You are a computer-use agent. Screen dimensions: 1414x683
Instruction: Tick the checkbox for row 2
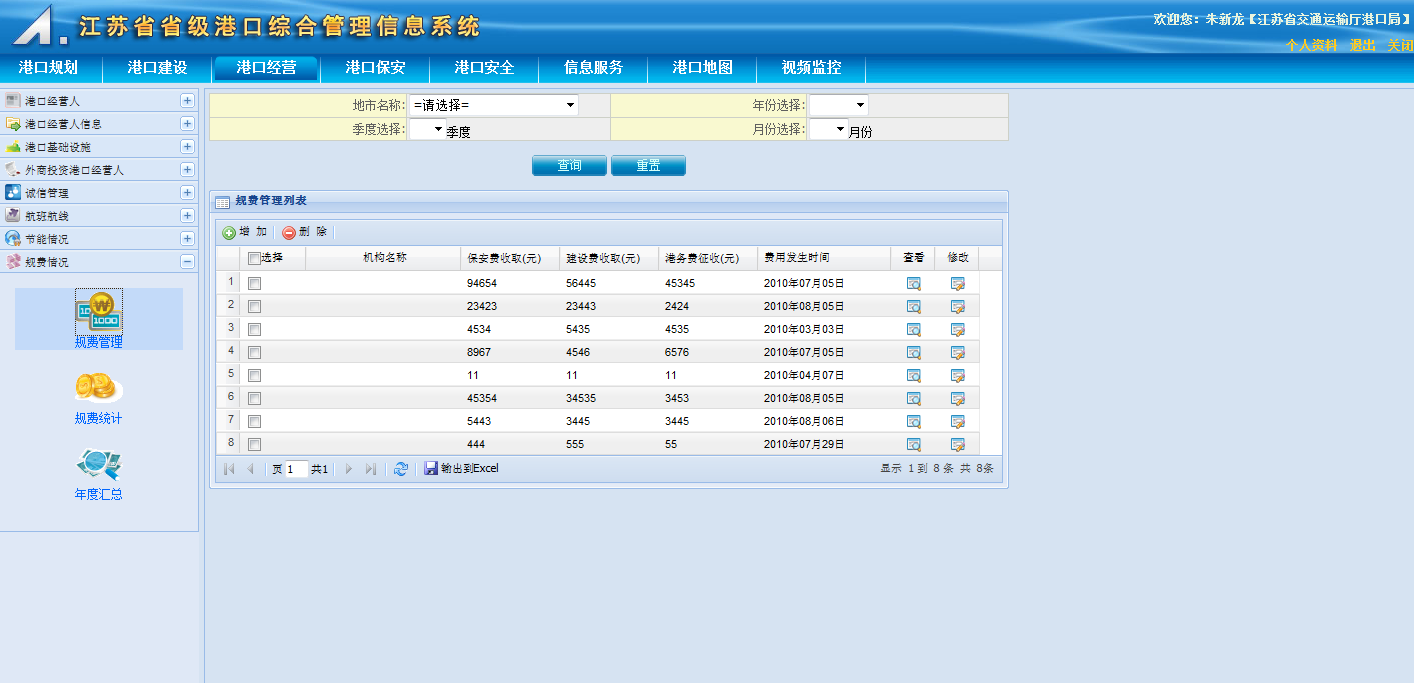point(254,307)
